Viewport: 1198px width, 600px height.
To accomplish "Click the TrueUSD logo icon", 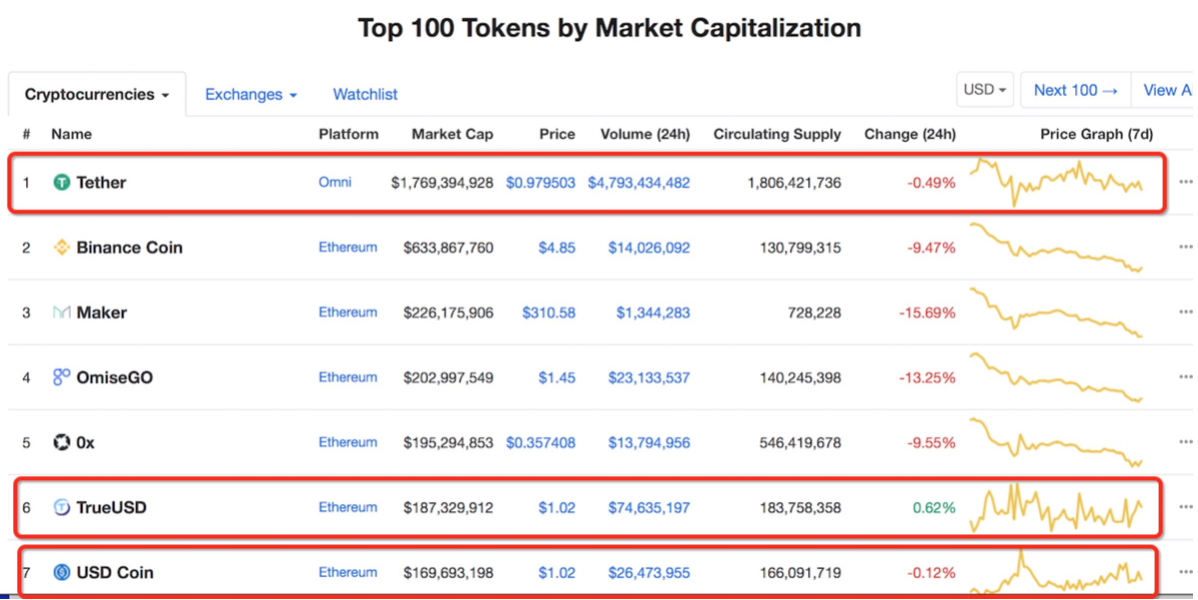I will click(62, 507).
